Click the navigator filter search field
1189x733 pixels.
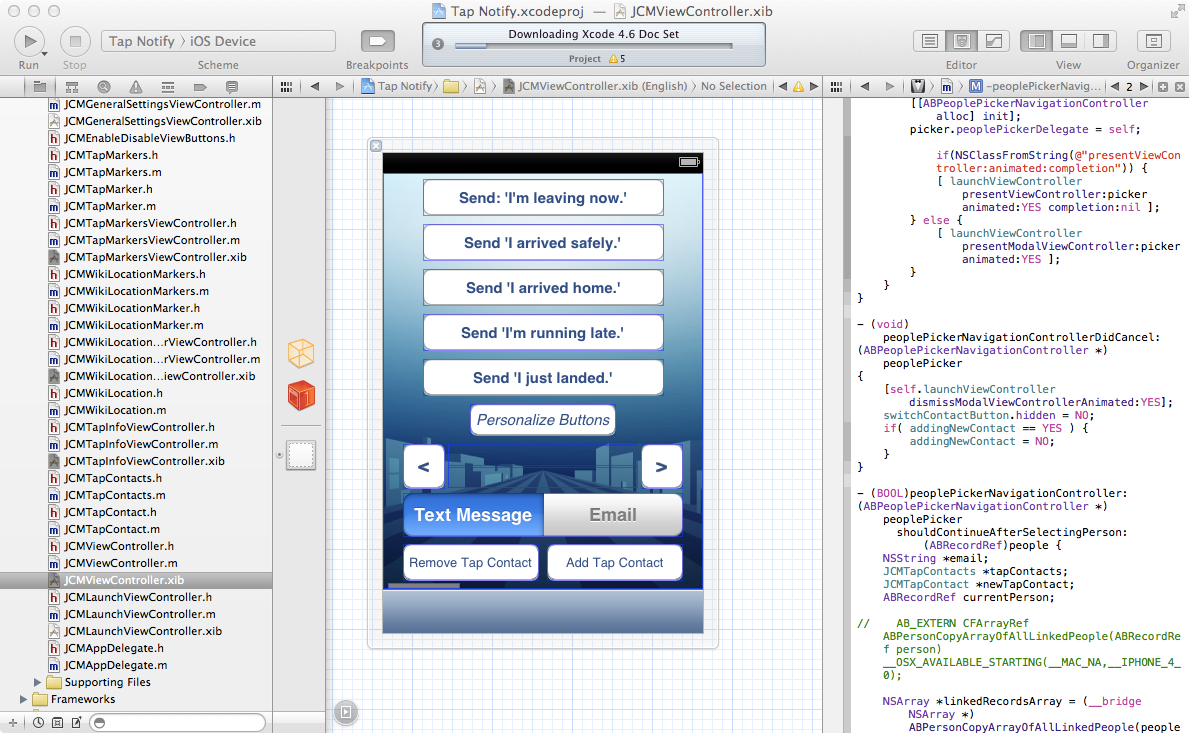177,722
